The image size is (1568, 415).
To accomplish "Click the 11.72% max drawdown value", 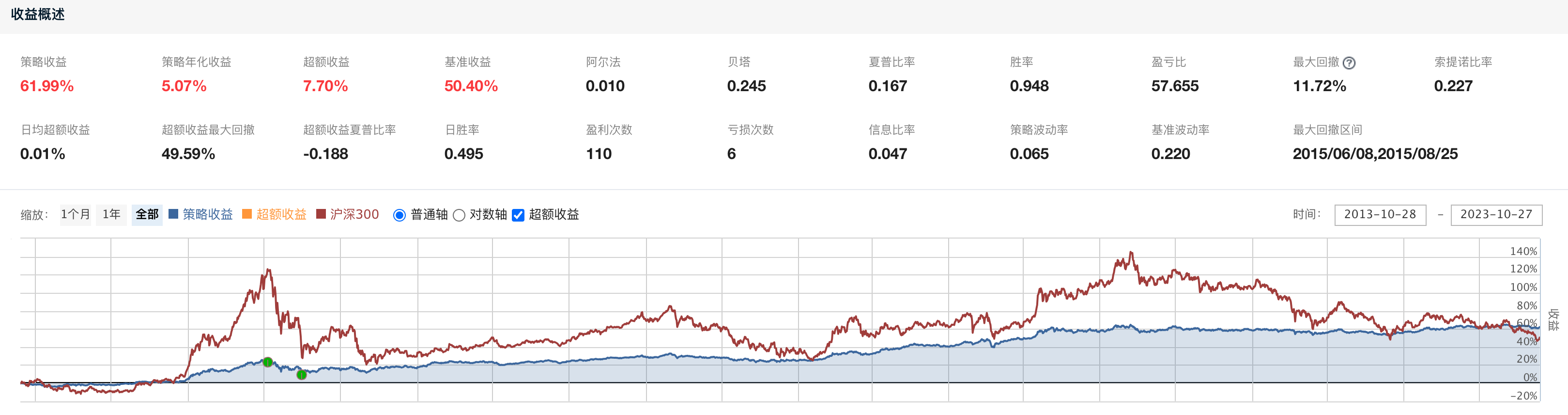I will [x=1319, y=86].
